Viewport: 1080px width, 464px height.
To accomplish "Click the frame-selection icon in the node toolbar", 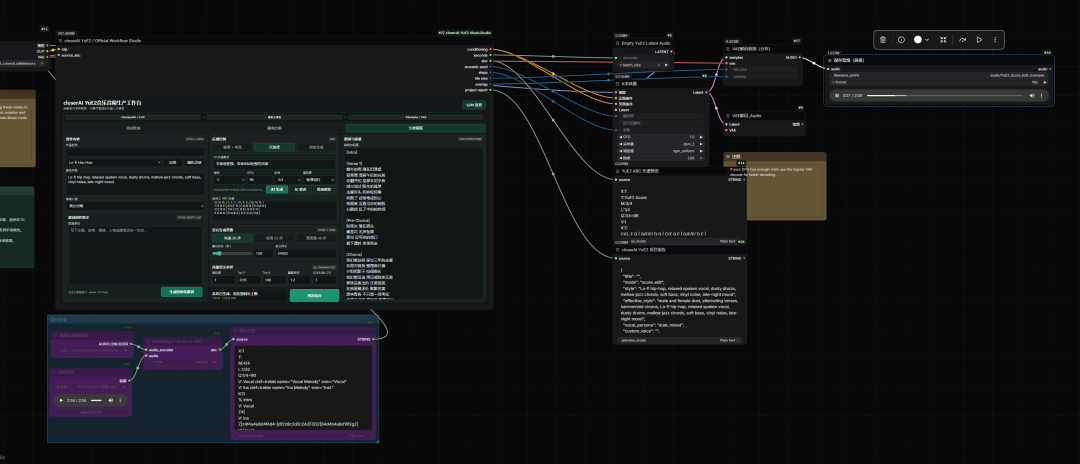I will point(943,40).
